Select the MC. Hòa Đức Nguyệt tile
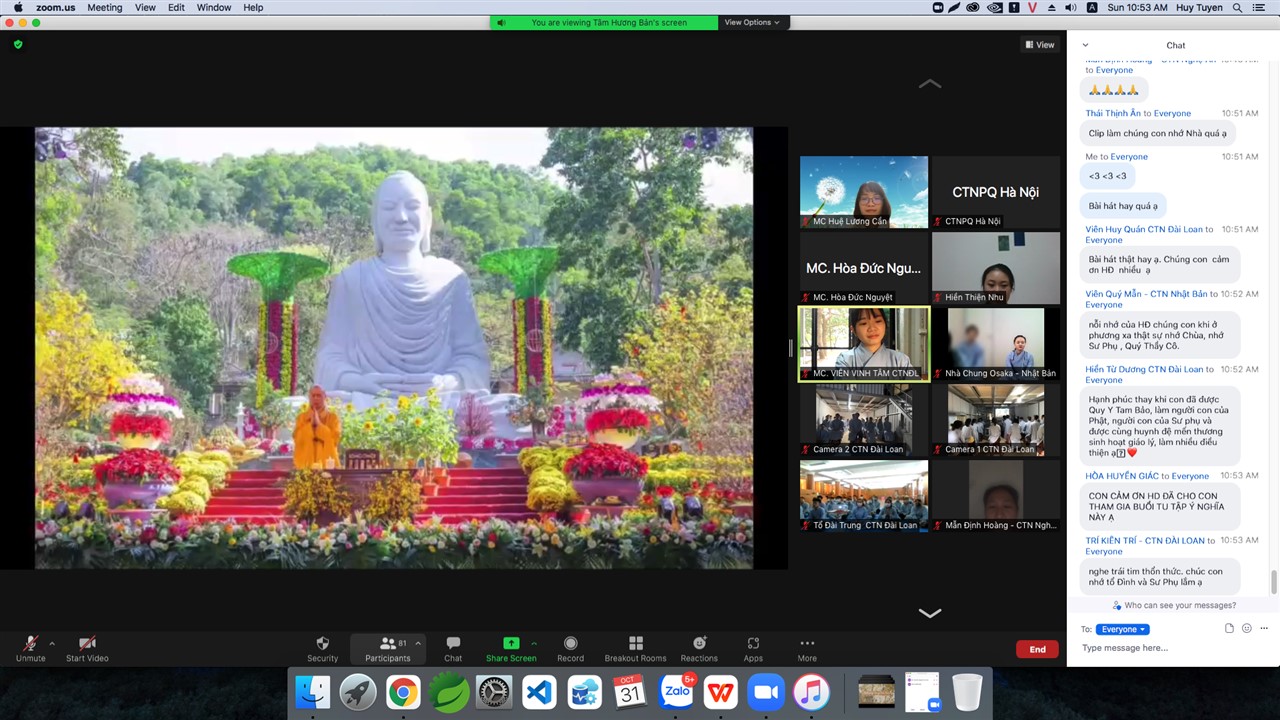Screen dimensions: 1280x720 point(864,268)
